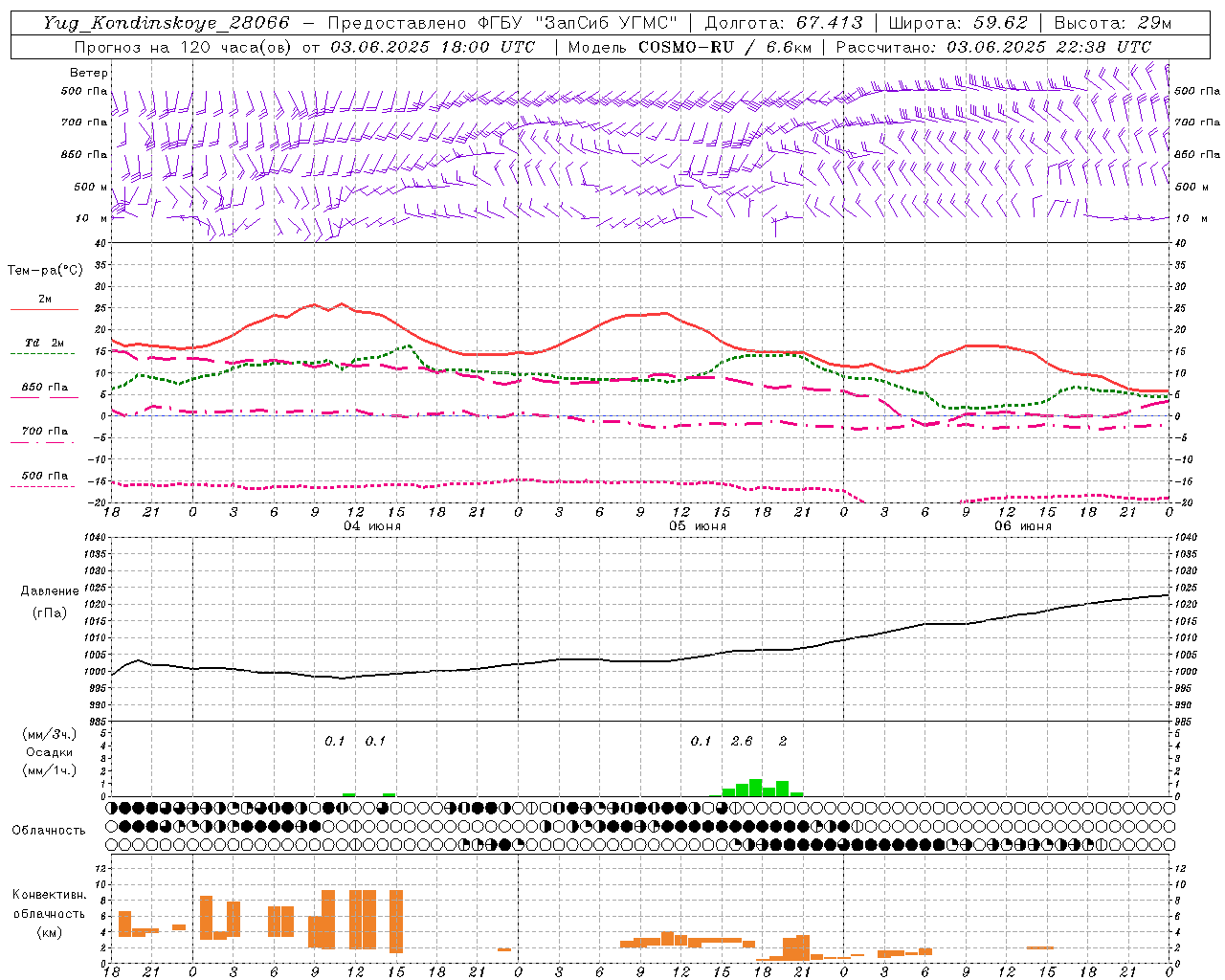Click the green dashed sample under Td 2м
This screenshot has height=980, width=1225.
point(42,353)
